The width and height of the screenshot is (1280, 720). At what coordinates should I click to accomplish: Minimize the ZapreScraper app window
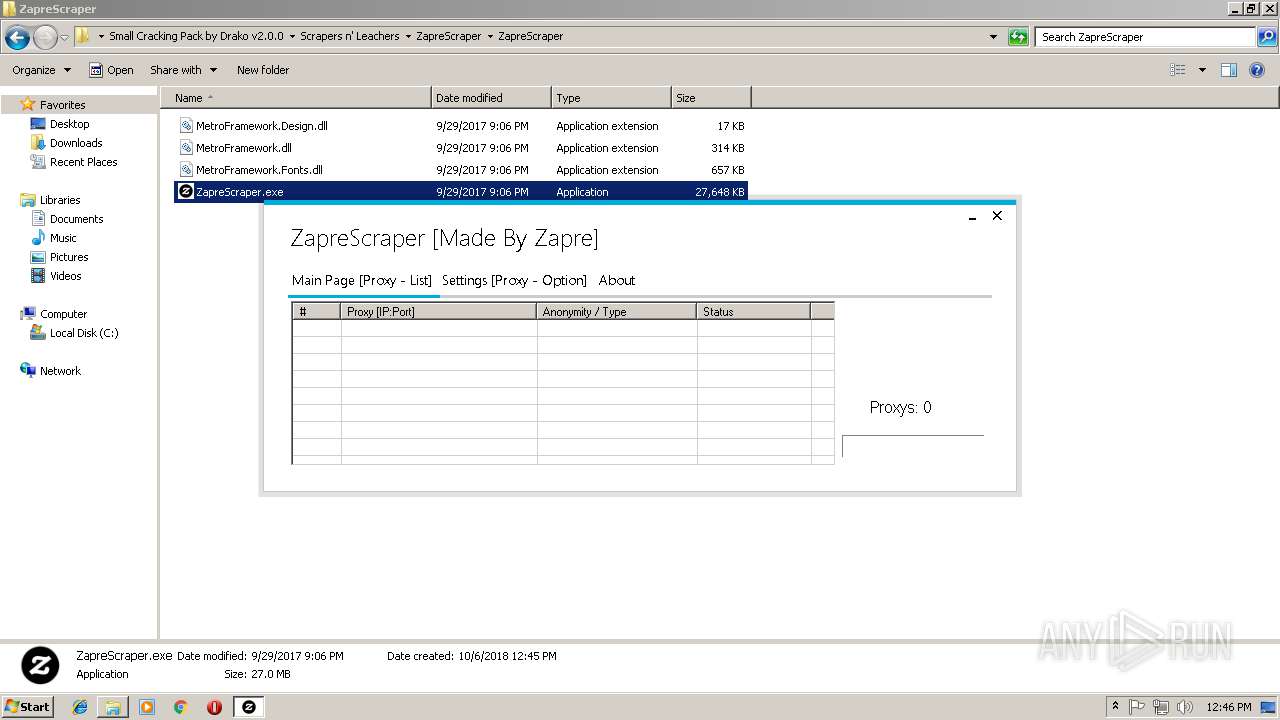pos(972,216)
